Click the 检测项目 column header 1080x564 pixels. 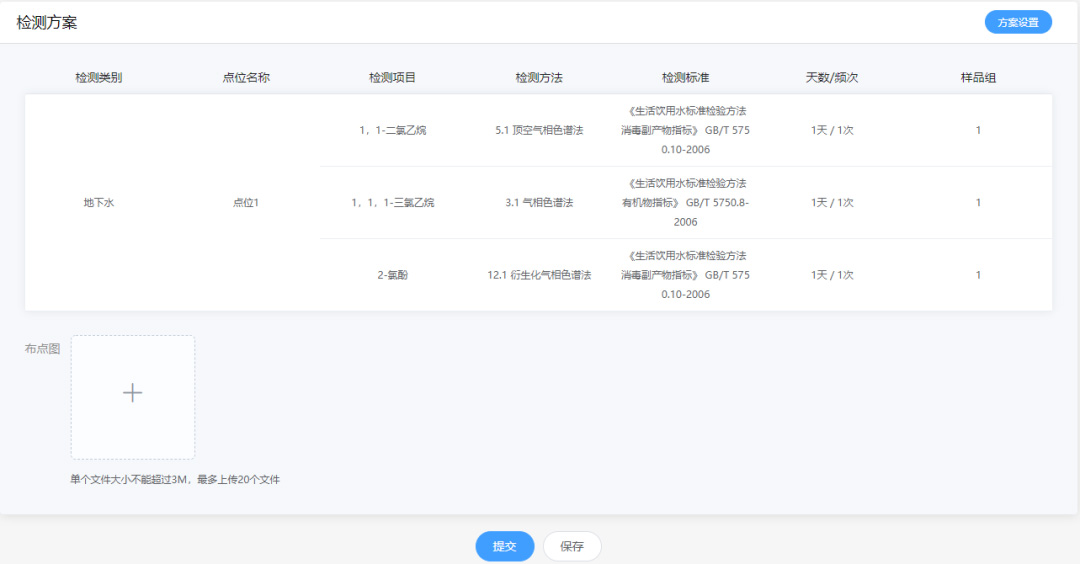[392, 78]
